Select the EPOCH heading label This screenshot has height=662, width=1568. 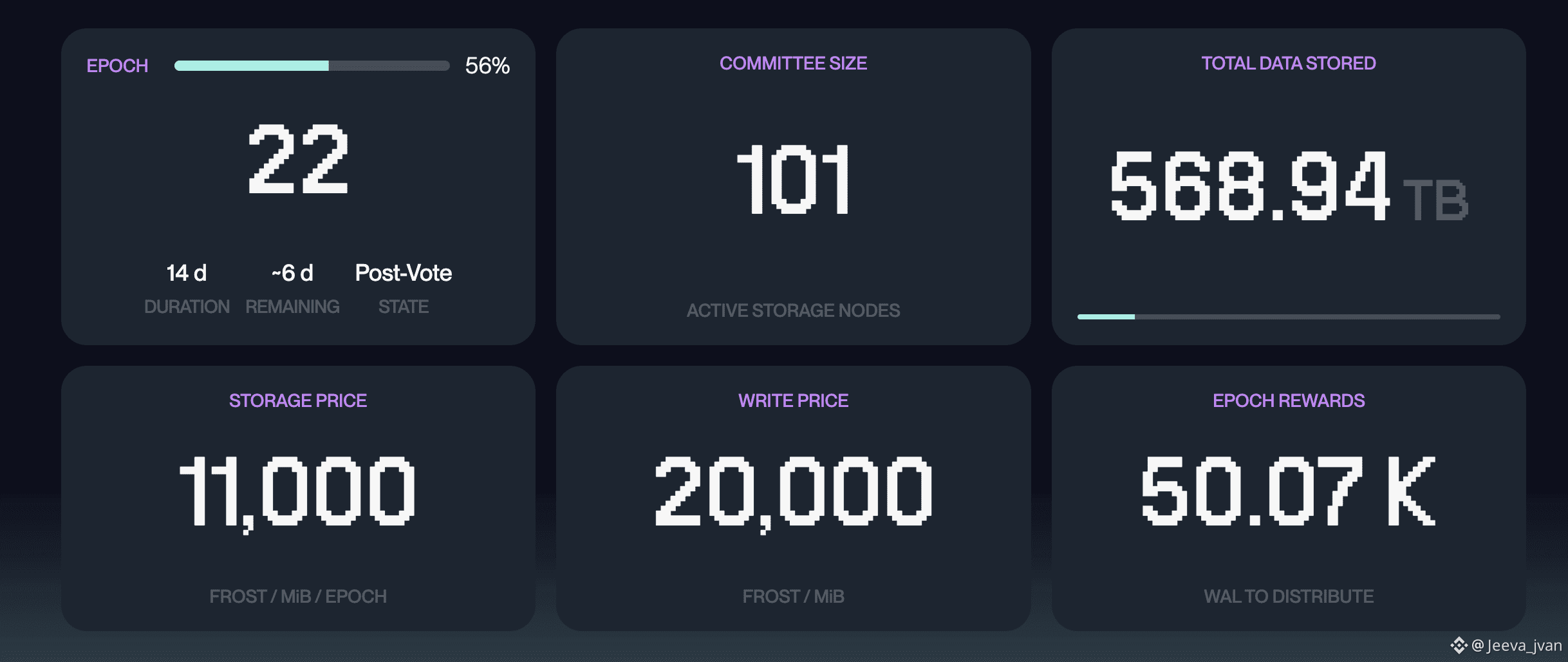117,66
